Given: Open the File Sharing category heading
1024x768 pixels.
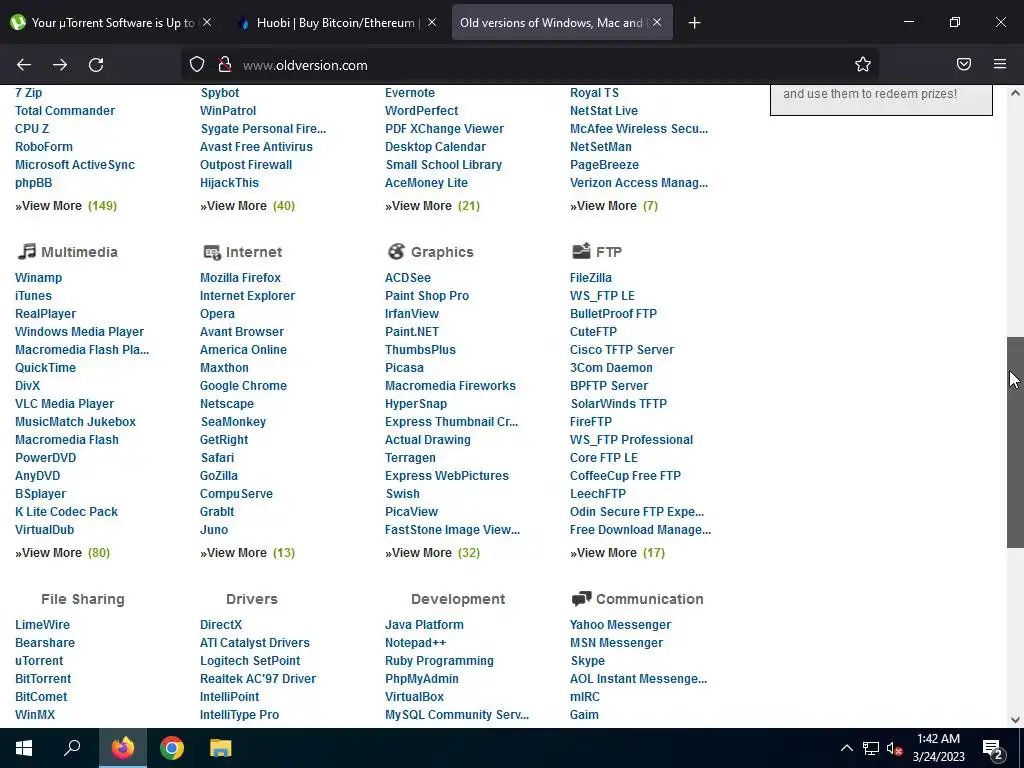Looking at the screenshot, I should (x=83, y=599).
